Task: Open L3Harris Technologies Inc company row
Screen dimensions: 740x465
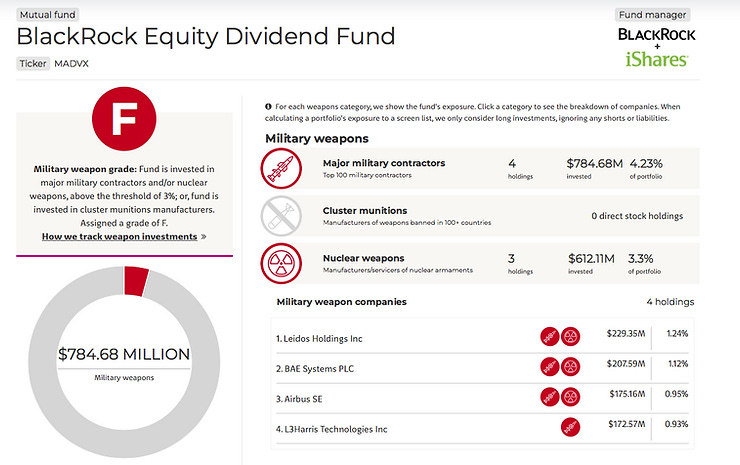Action: coord(482,428)
